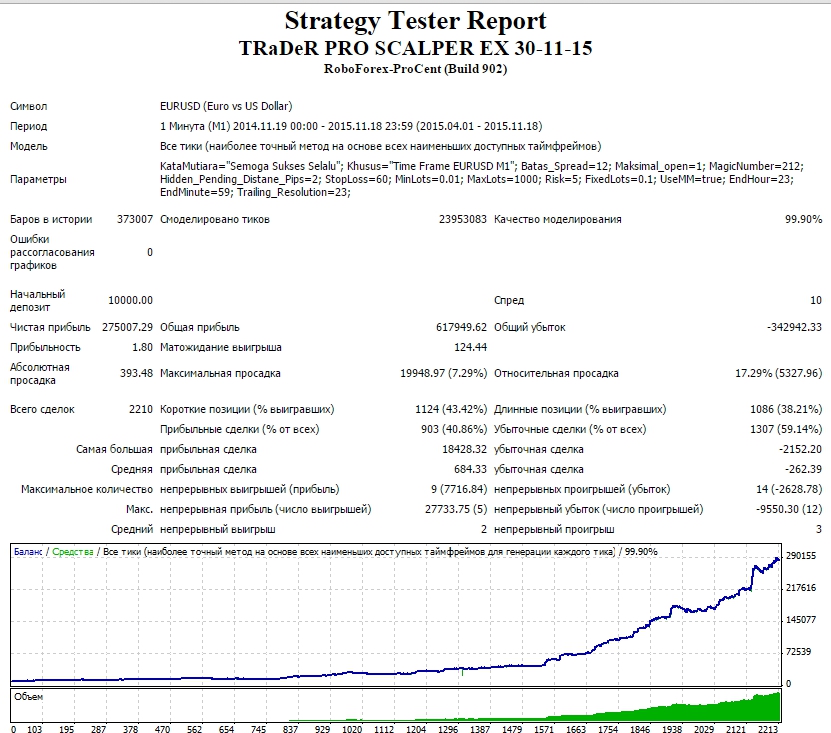Click the 'Матожидание выигрыша' label
This screenshot has height=733, width=831.
pyautogui.click(x=220, y=348)
